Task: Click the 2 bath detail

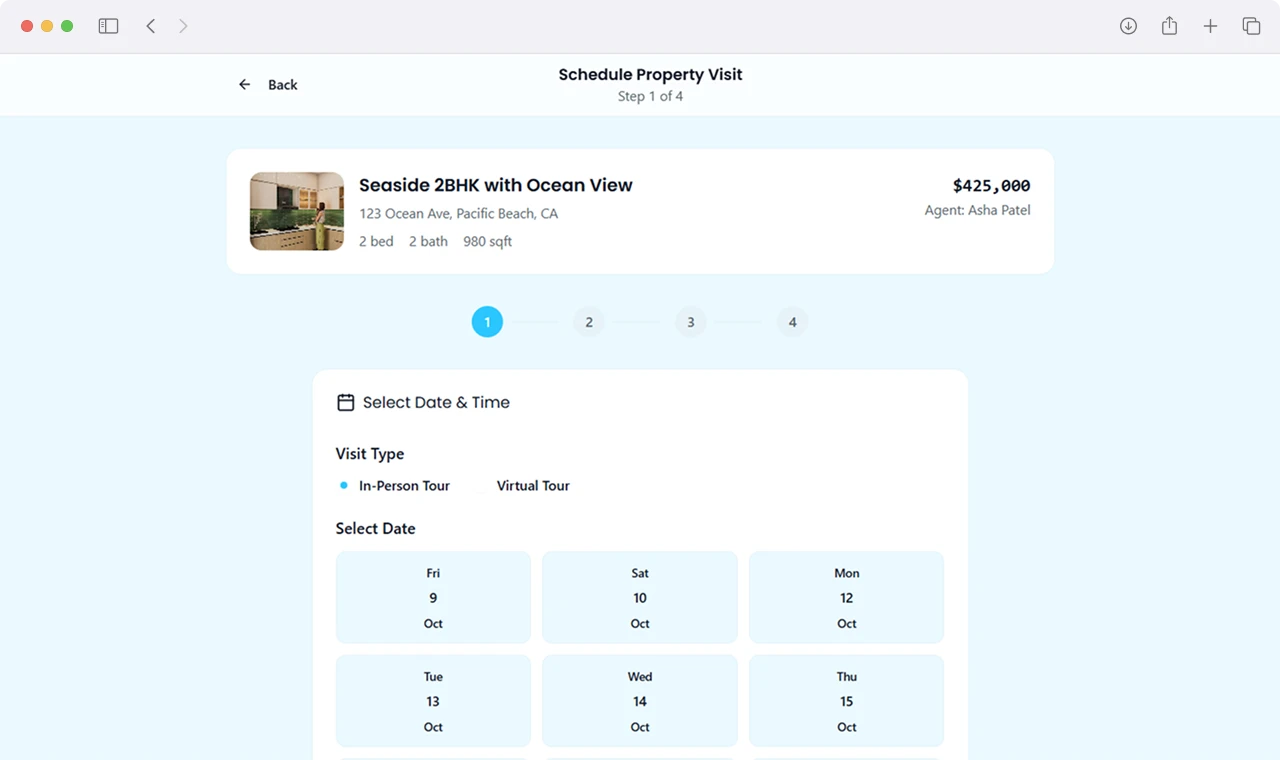Action: (428, 242)
